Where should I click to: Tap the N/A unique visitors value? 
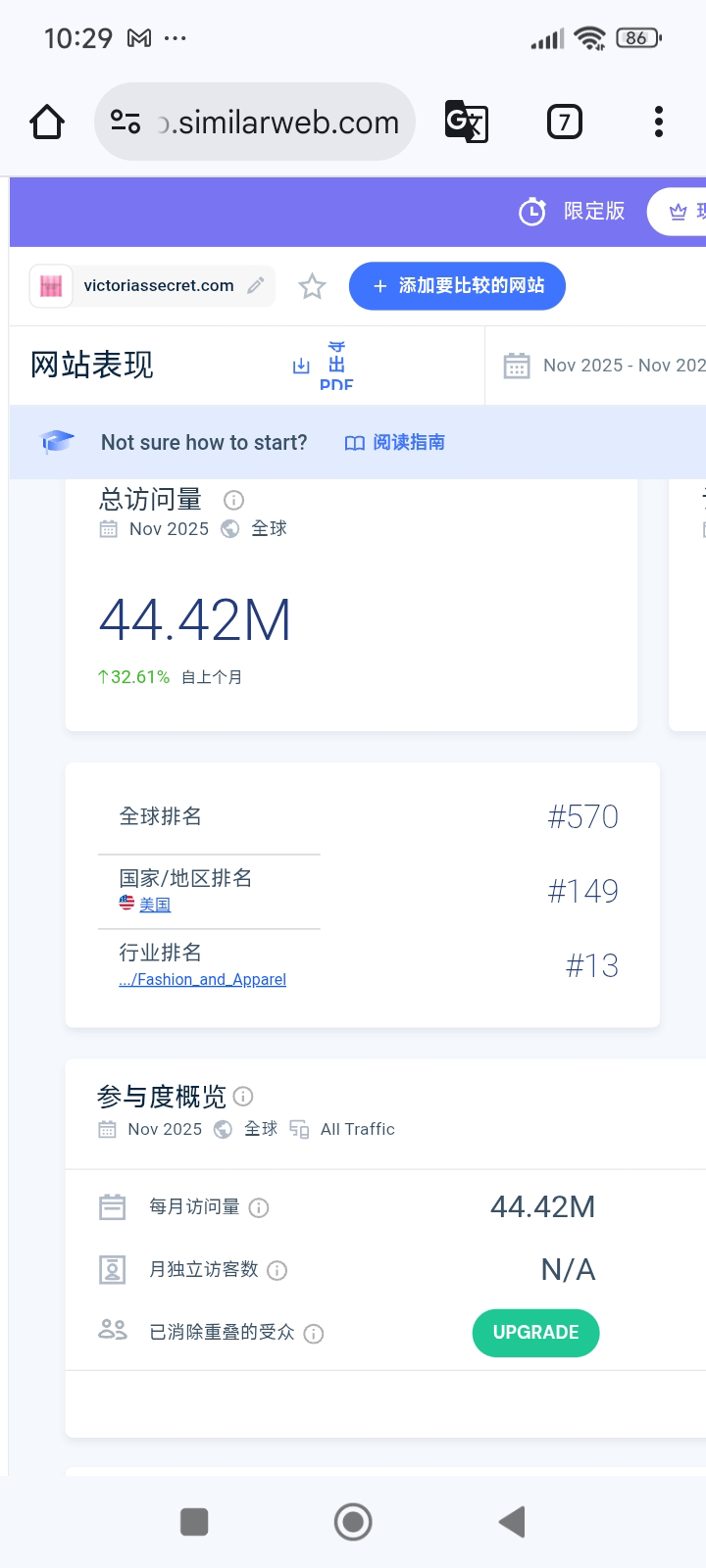(x=569, y=1270)
